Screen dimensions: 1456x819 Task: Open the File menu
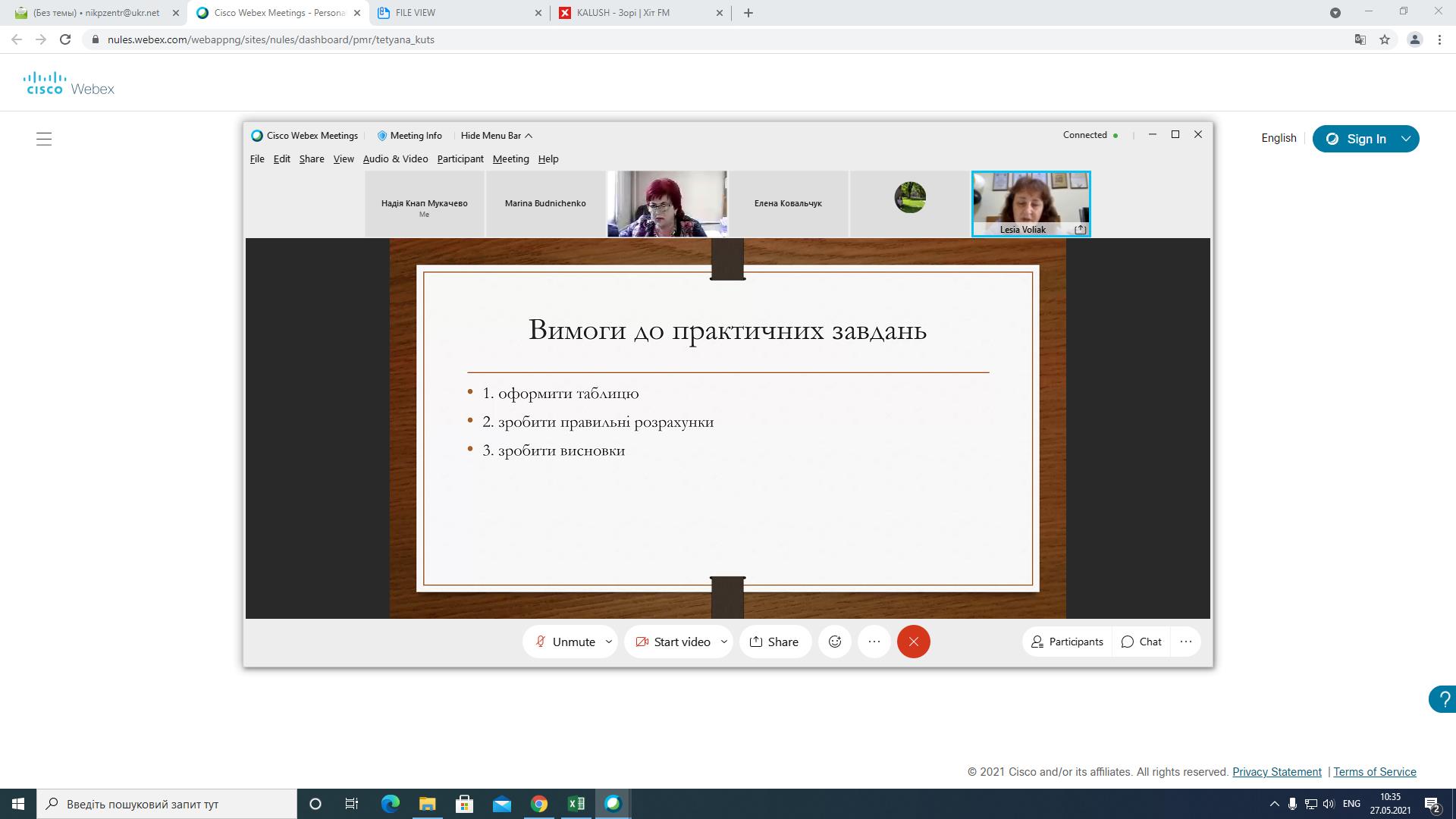pyautogui.click(x=257, y=158)
